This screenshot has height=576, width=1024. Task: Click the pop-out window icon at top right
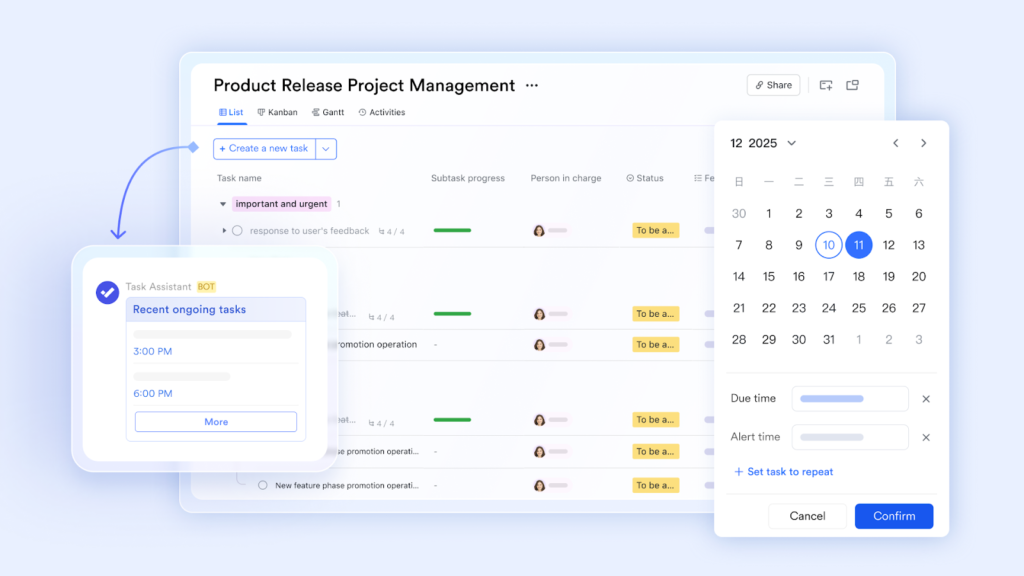click(853, 85)
